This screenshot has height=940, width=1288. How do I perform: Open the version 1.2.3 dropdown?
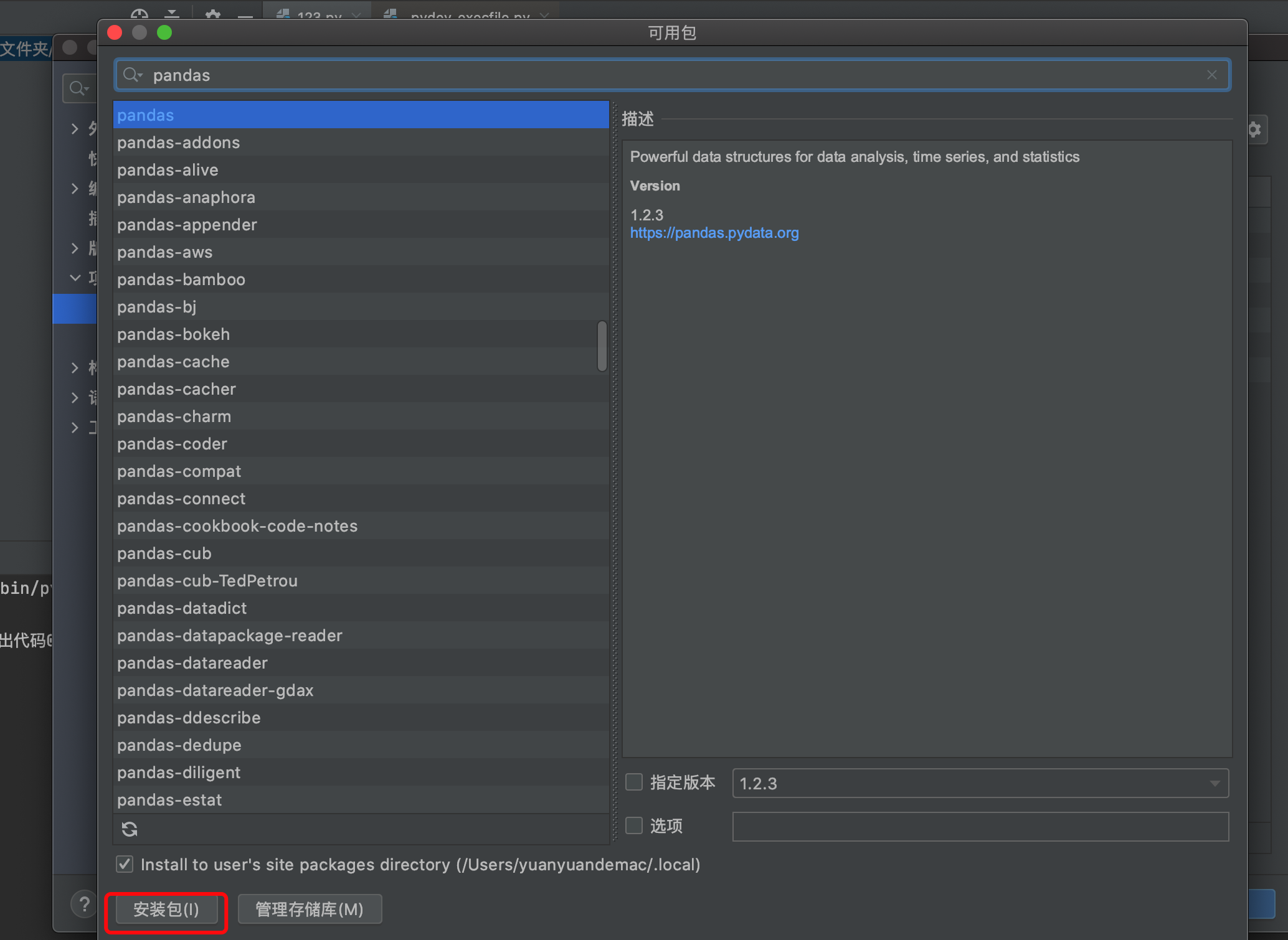click(1214, 783)
